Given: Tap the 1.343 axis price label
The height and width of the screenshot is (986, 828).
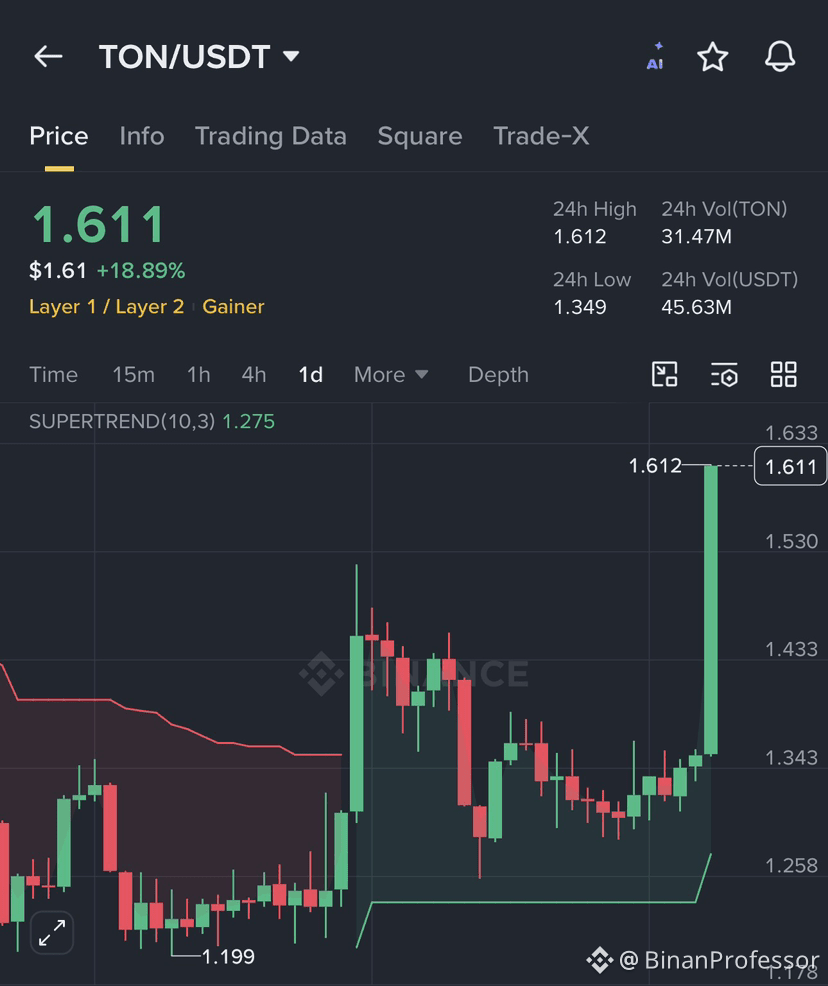Looking at the screenshot, I should point(791,758).
